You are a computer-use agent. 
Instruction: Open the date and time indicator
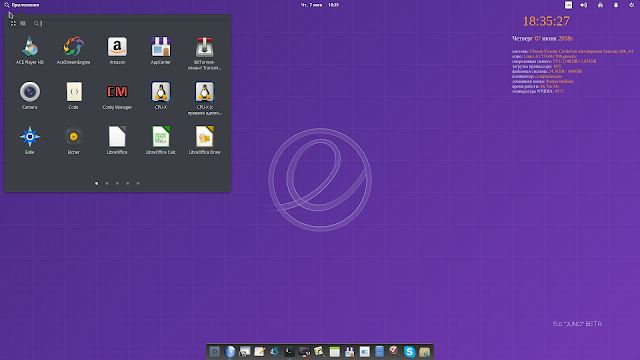click(320, 5)
